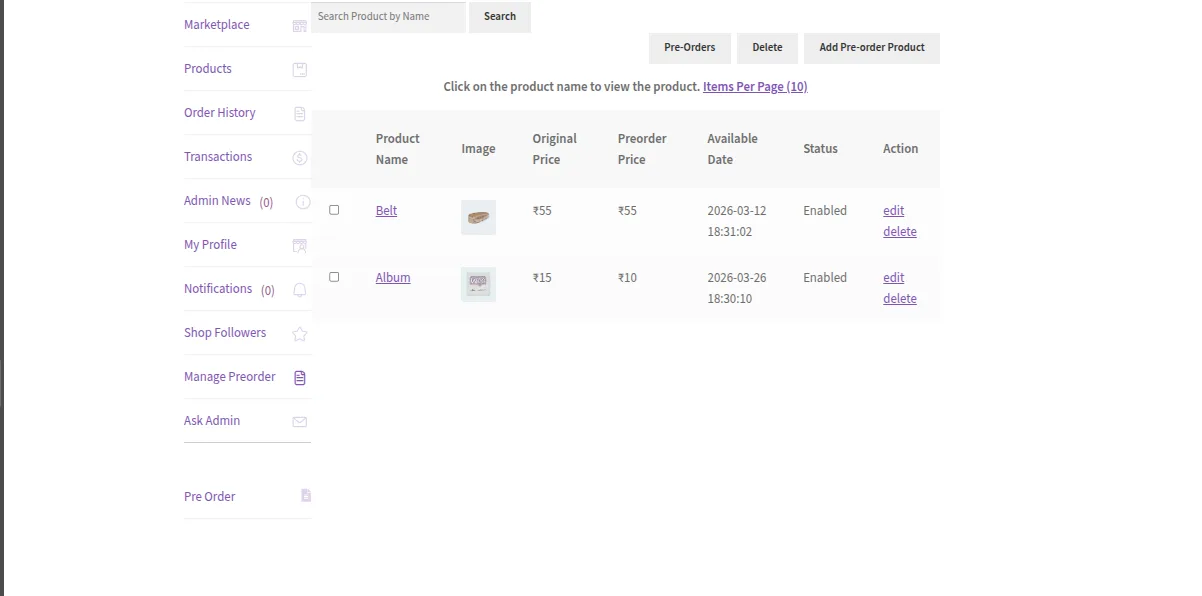
Task: Tick the checkbox for Belt product
Action: click(334, 210)
